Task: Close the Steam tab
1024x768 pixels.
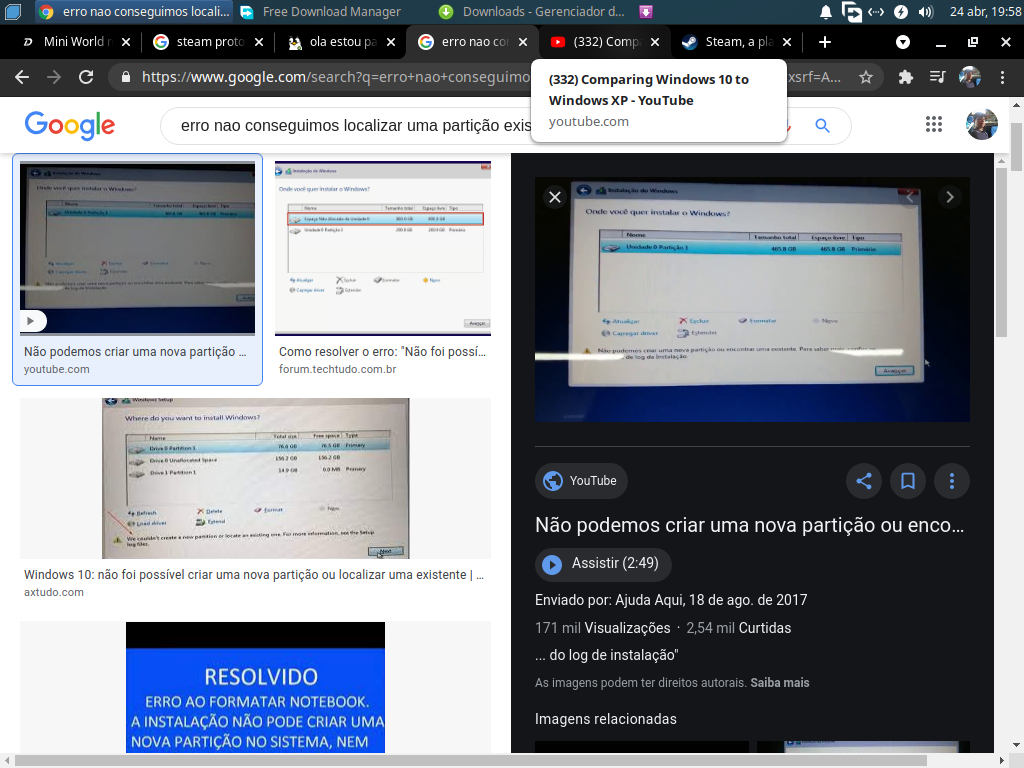Action: coord(787,42)
